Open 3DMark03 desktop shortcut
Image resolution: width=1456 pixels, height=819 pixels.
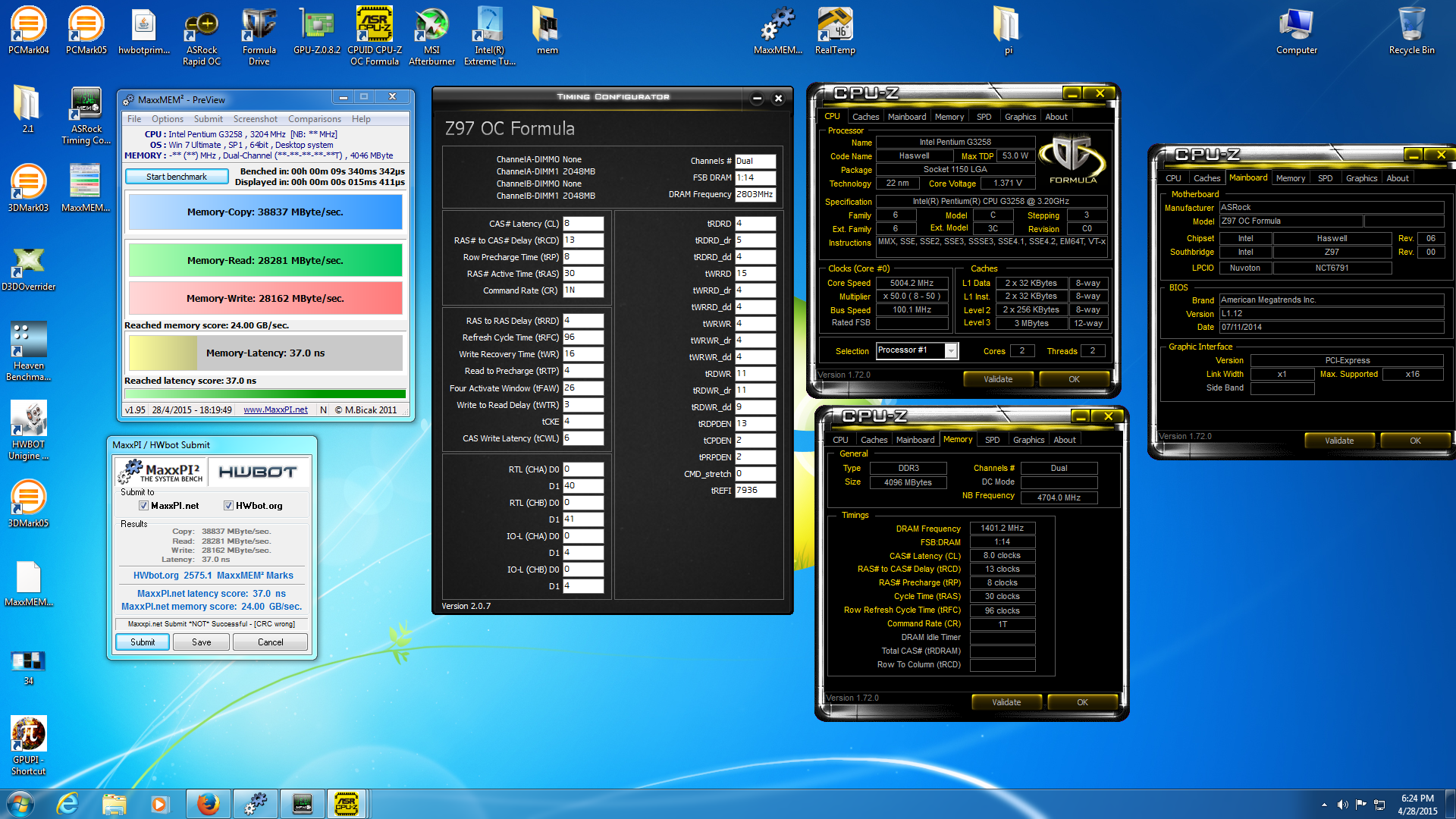tap(28, 188)
